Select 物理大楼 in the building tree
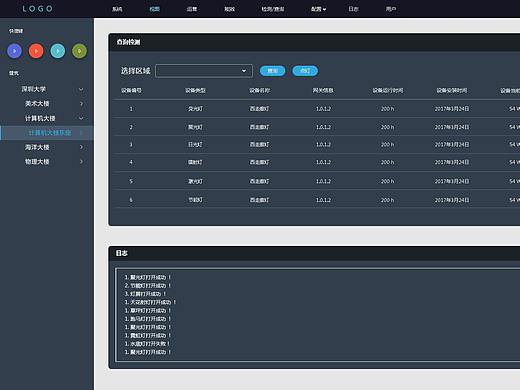This screenshot has width=520, height=390. (37, 162)
